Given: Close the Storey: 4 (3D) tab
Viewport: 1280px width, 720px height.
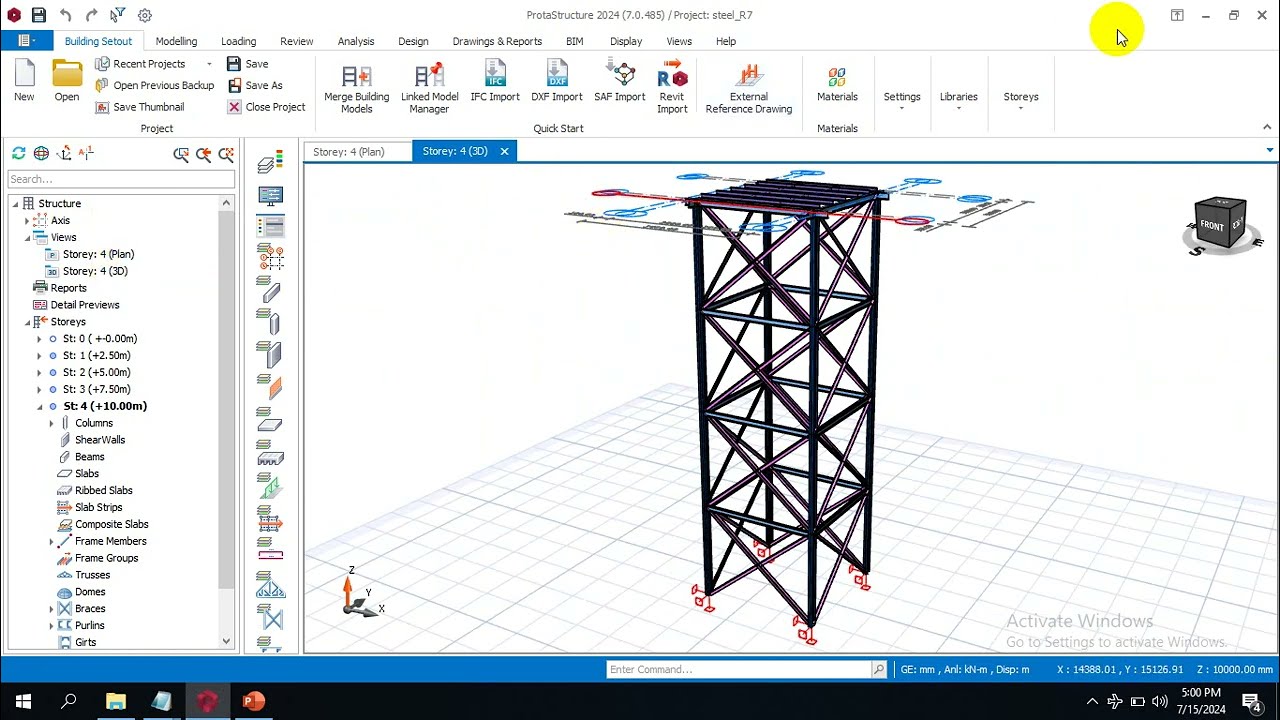Looking at the screenshot, I should point(504,151).
